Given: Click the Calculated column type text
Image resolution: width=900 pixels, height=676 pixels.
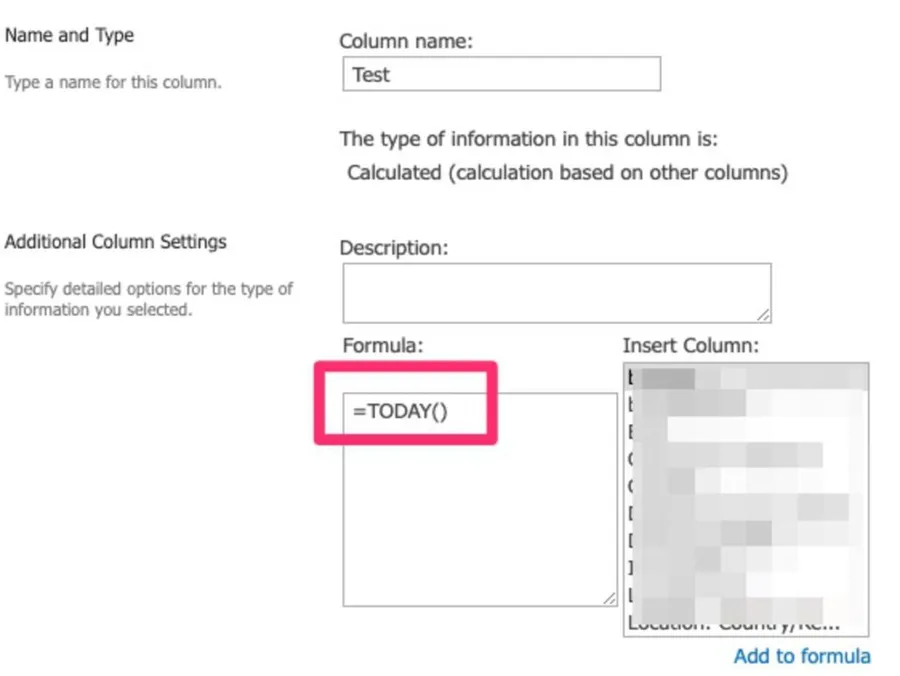Looking at the screenshot, I should (567, 172).
